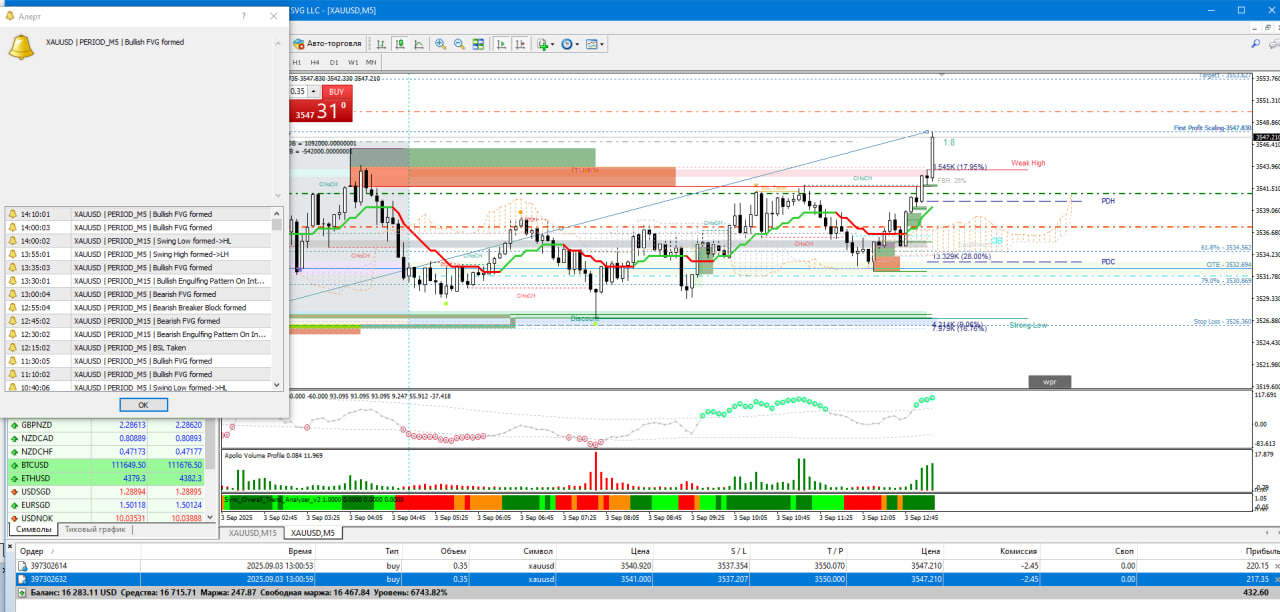Click the red BUY one-click button
This screenshot has height=612, width=1280.
tap(336, 91)
